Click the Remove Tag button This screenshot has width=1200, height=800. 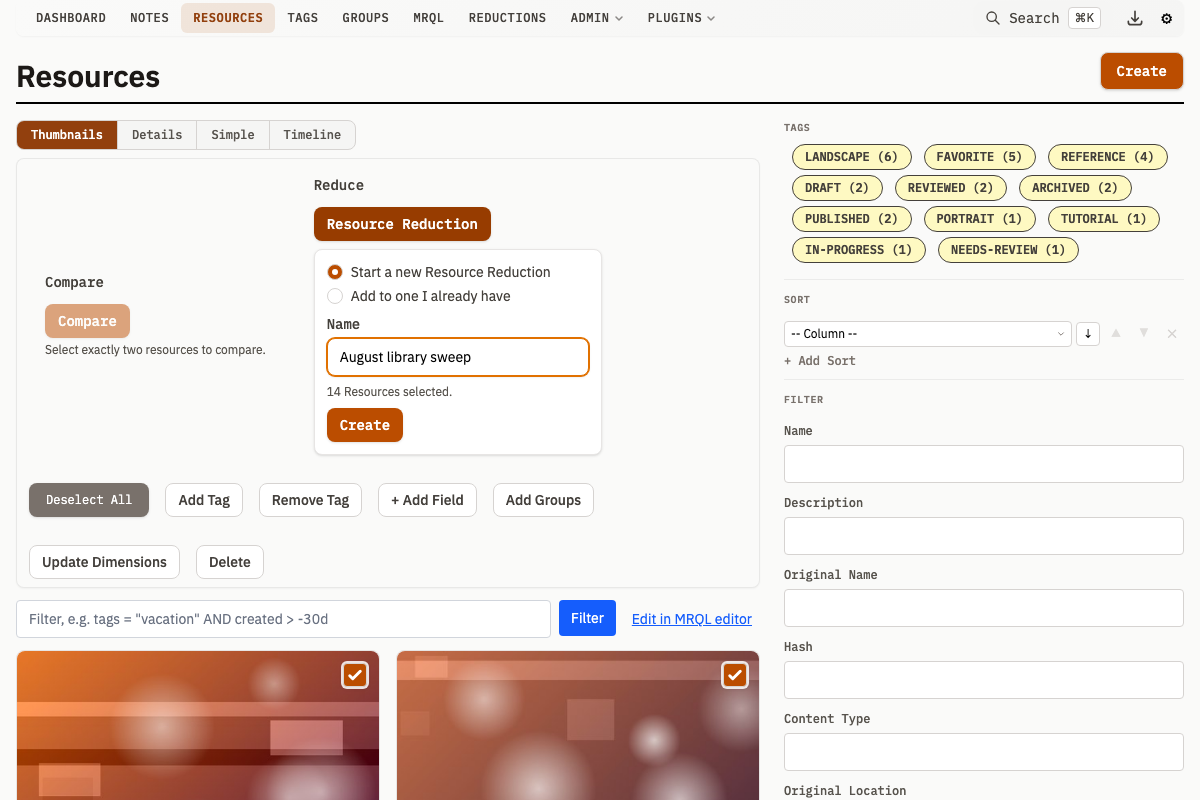pyautogui.click(x=310, y=500)
